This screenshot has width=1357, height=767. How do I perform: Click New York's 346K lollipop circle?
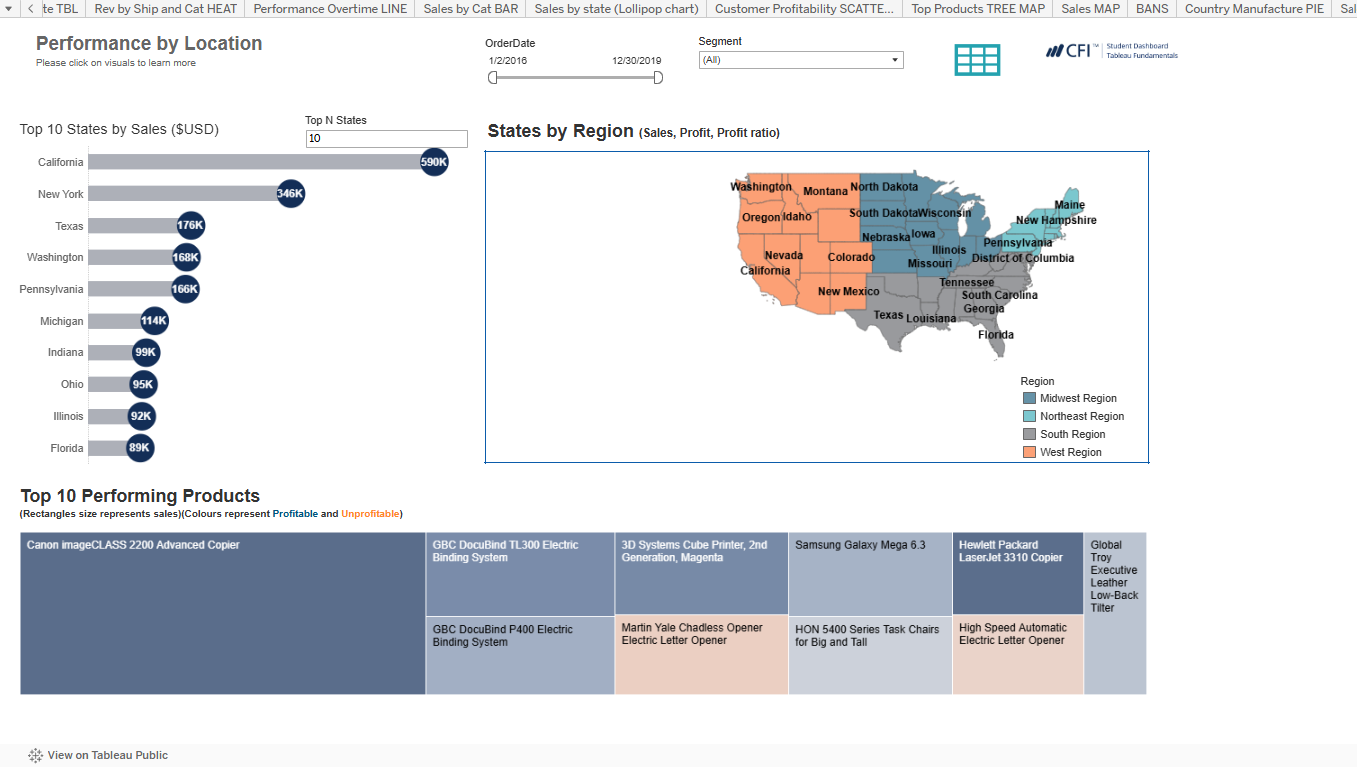coord(290,194)
